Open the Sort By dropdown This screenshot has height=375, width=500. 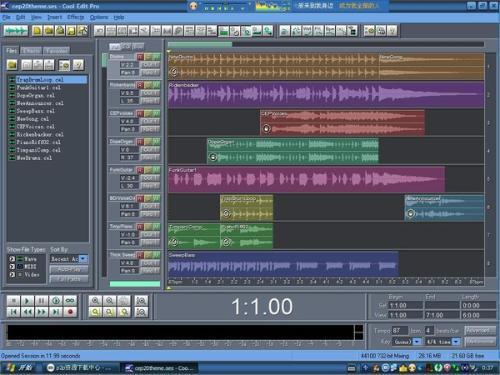[83, 259]
